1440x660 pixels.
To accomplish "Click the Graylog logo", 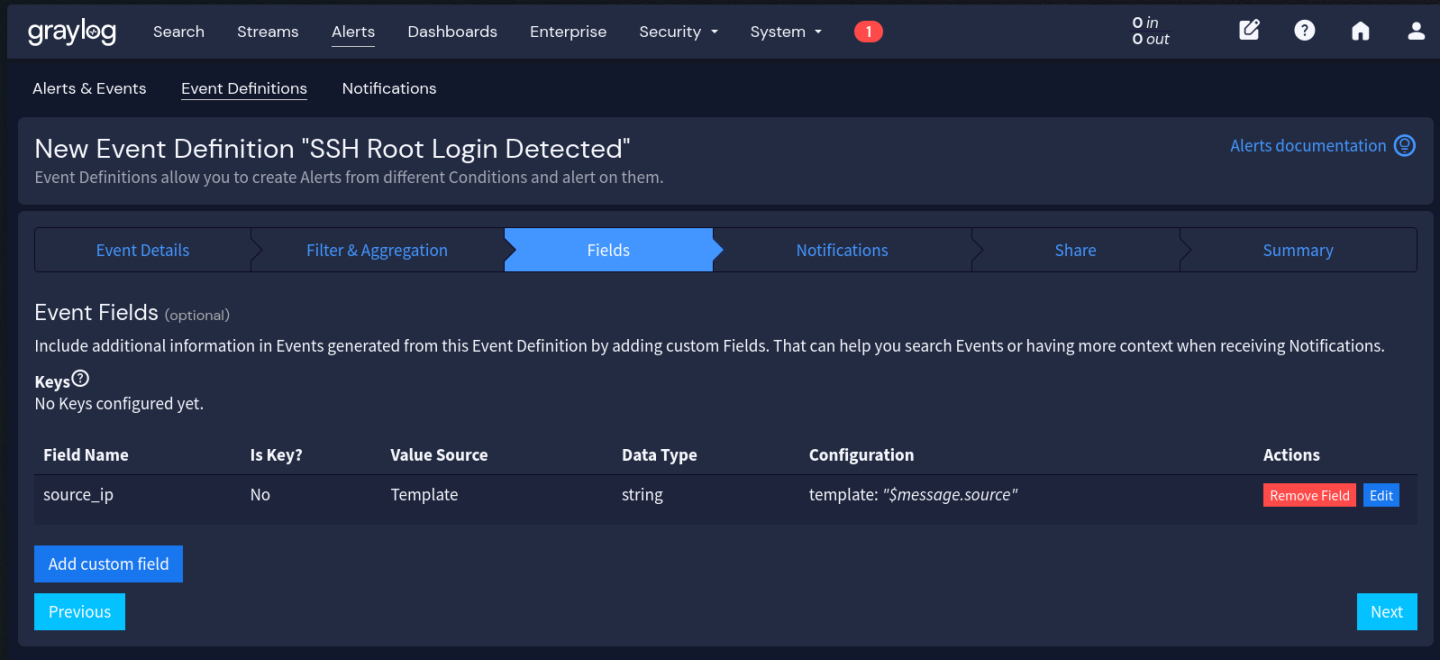I will [x=72, y=31].
